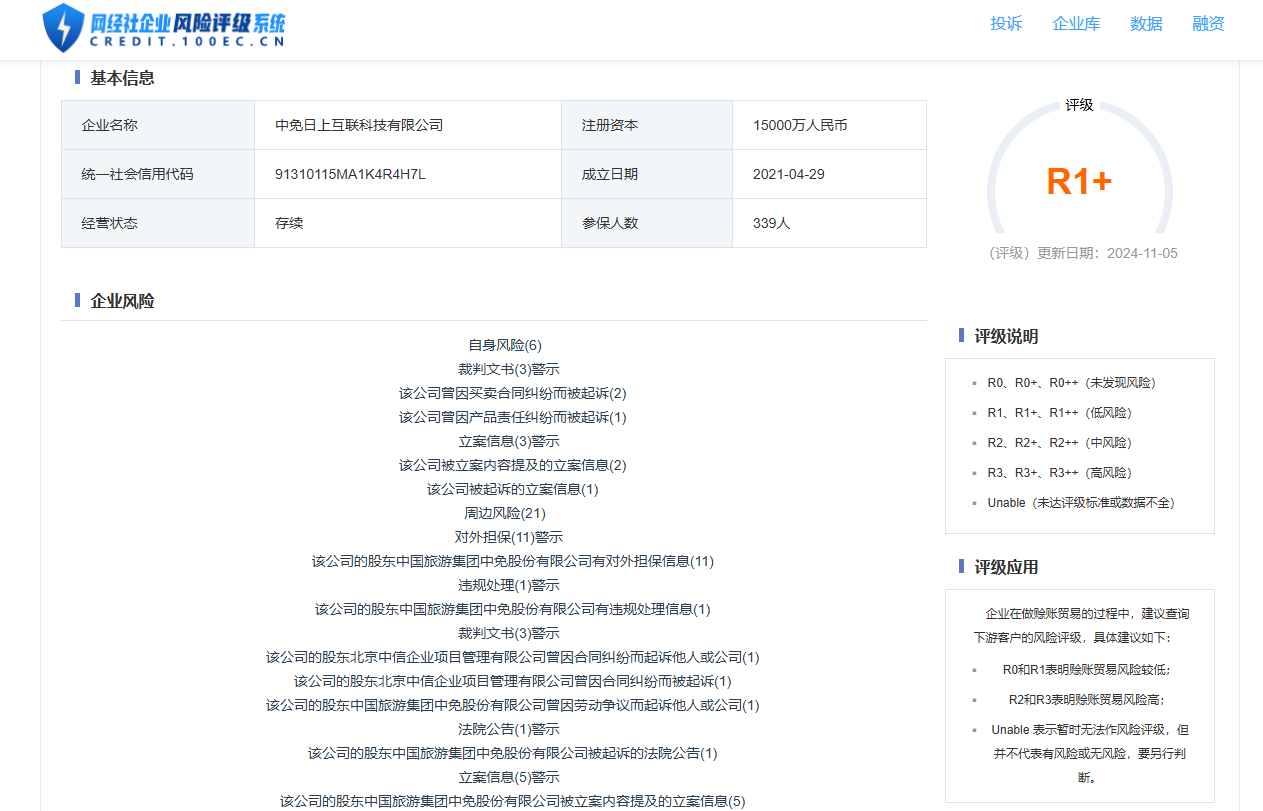The height and width of the screenshot is (811, 1263).
Task: Open the 对外担保(11)警示 section
Action: coord(508,537)
